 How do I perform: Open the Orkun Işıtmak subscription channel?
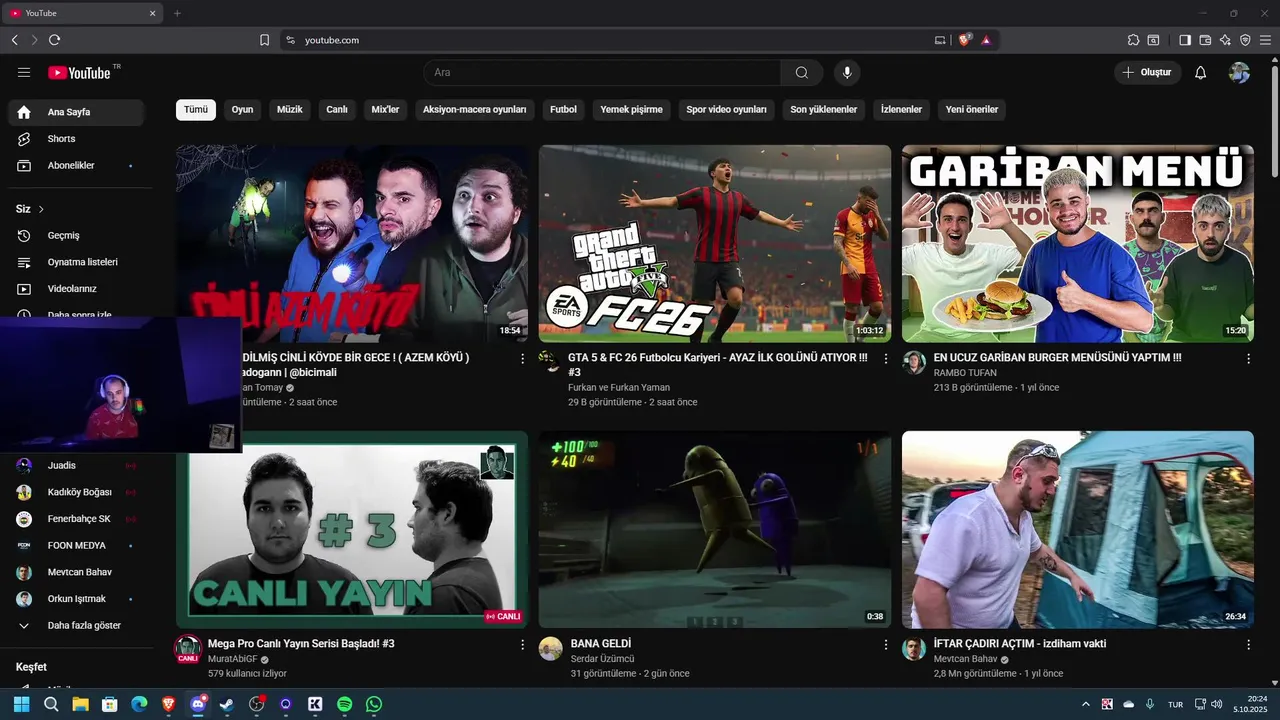coord(76,599)
